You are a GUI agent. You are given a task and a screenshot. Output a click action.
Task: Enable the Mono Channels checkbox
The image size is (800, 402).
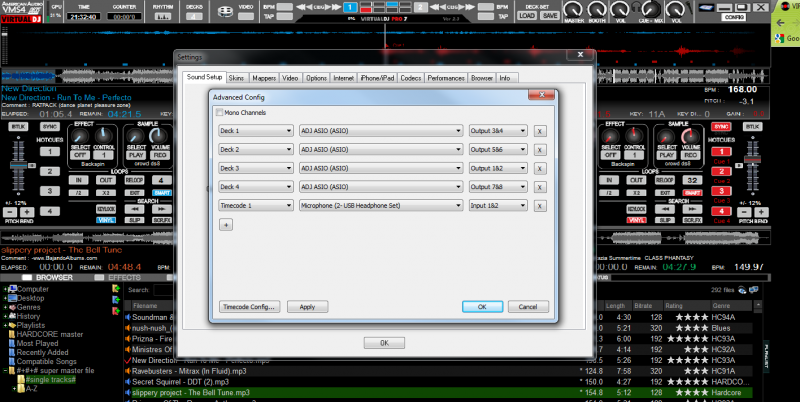[219, 112]
